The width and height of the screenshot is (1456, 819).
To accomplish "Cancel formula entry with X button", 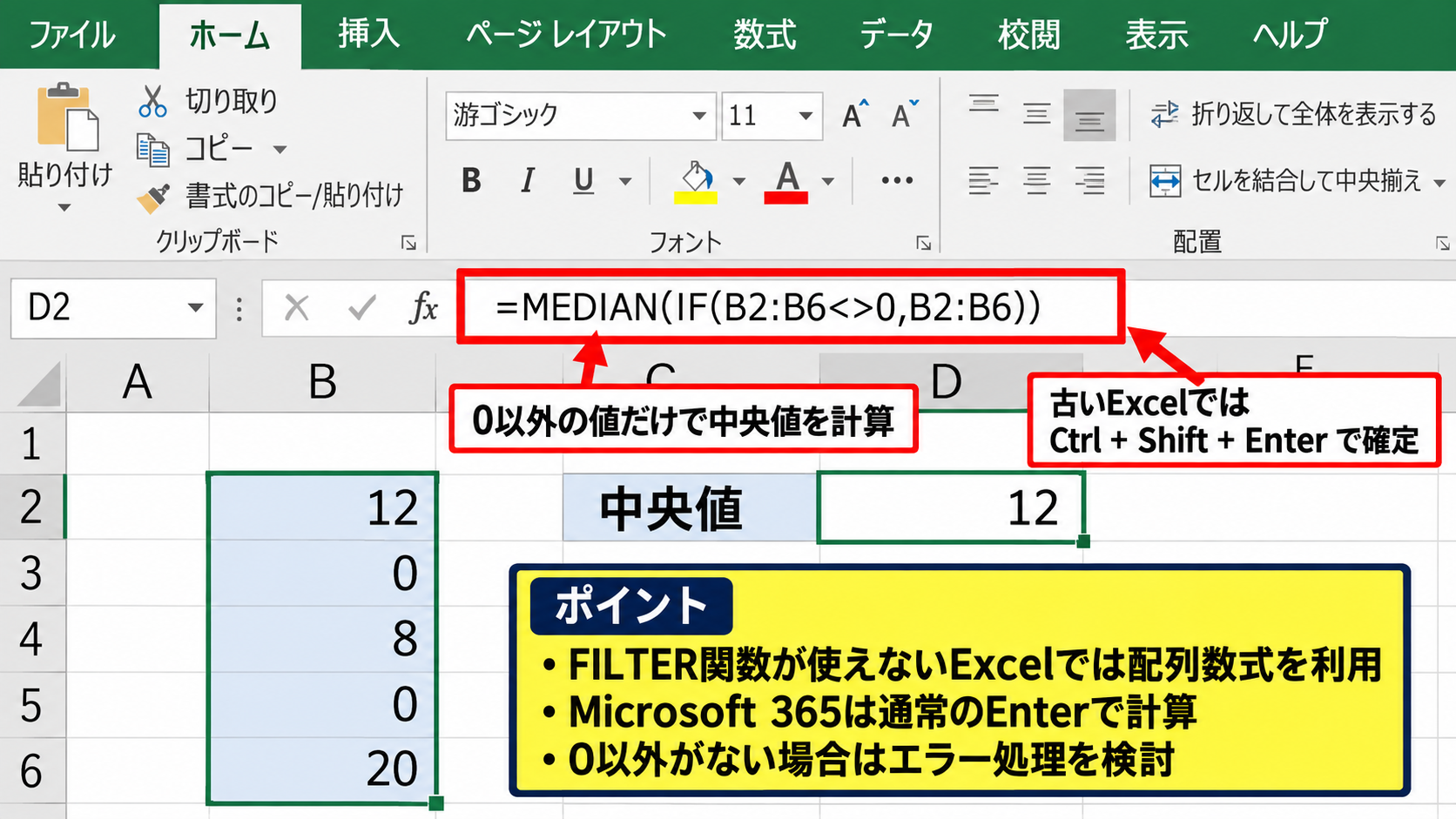I will 297,307.
